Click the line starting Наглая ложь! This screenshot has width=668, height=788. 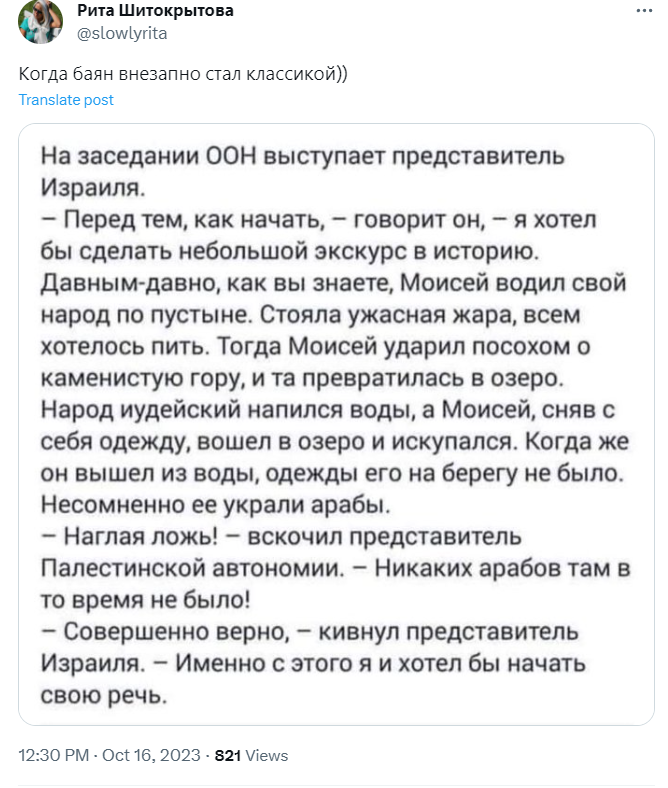pyautogui.click(x=281, y=537)
